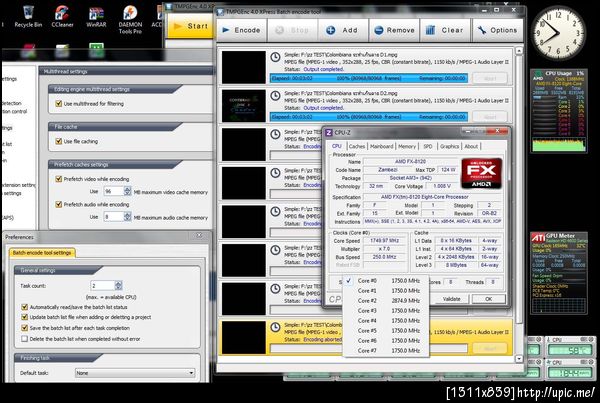Select the D2.mpg task thumbnail
This screenshot has height=403, width=600.
click(x=244, y=106)
